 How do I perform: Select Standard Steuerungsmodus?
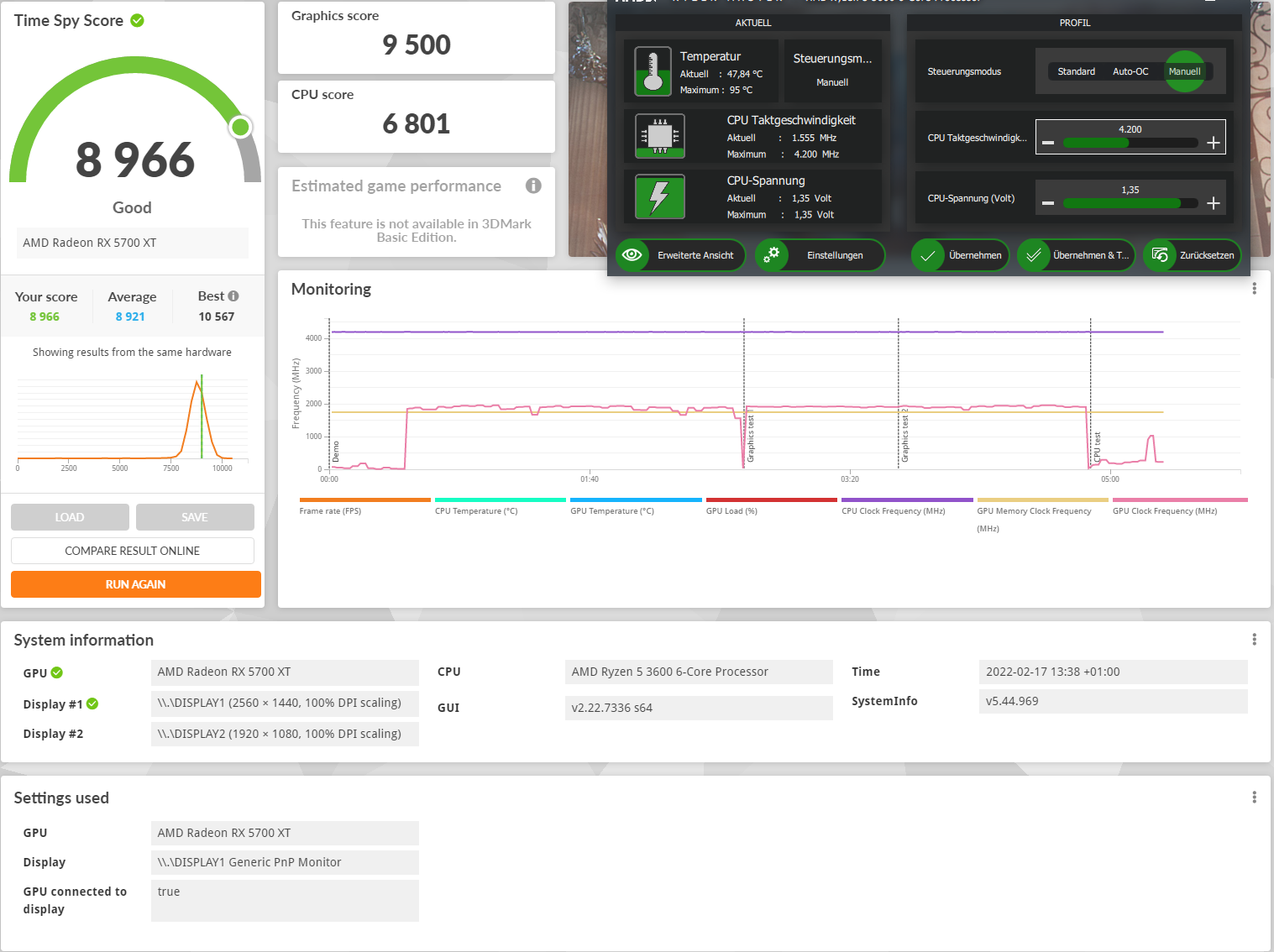(1076, 71)
